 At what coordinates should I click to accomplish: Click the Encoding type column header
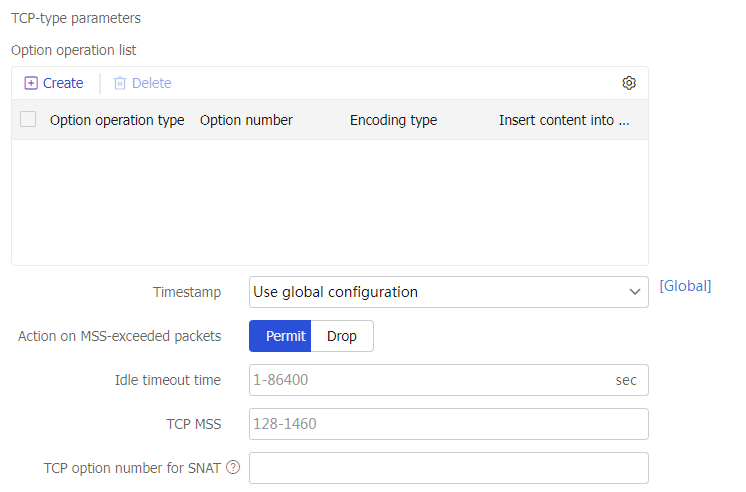pos(393,120)
